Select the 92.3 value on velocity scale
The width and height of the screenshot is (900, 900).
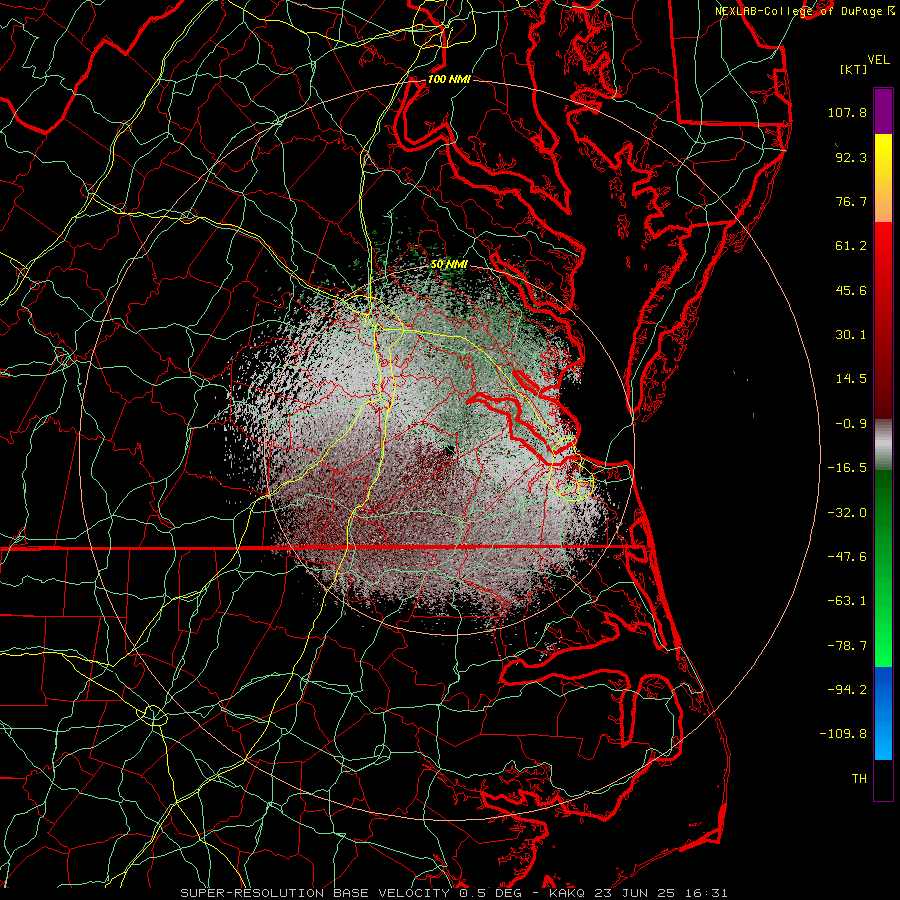[851, 157]
